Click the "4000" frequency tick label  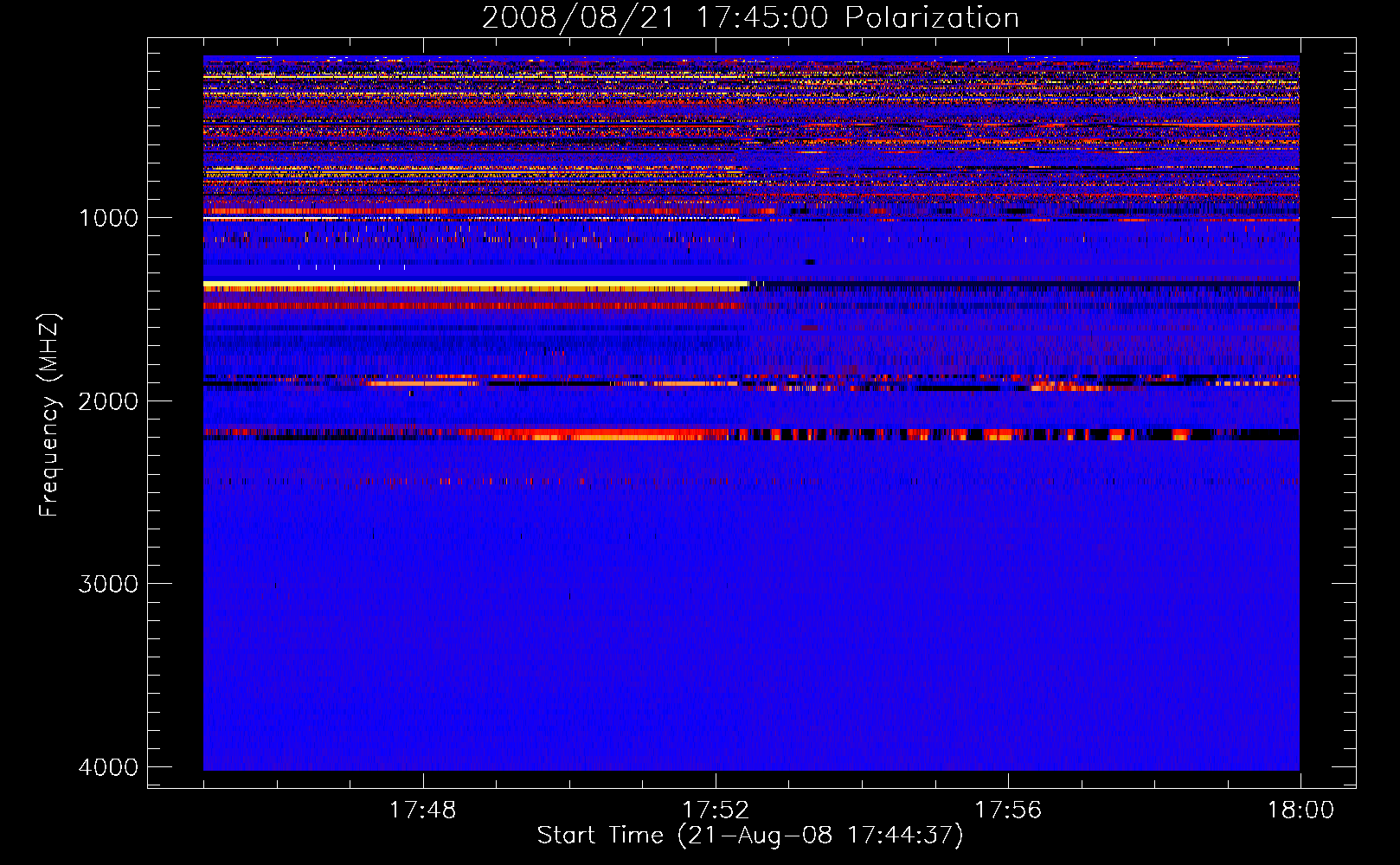pos(108,767)
